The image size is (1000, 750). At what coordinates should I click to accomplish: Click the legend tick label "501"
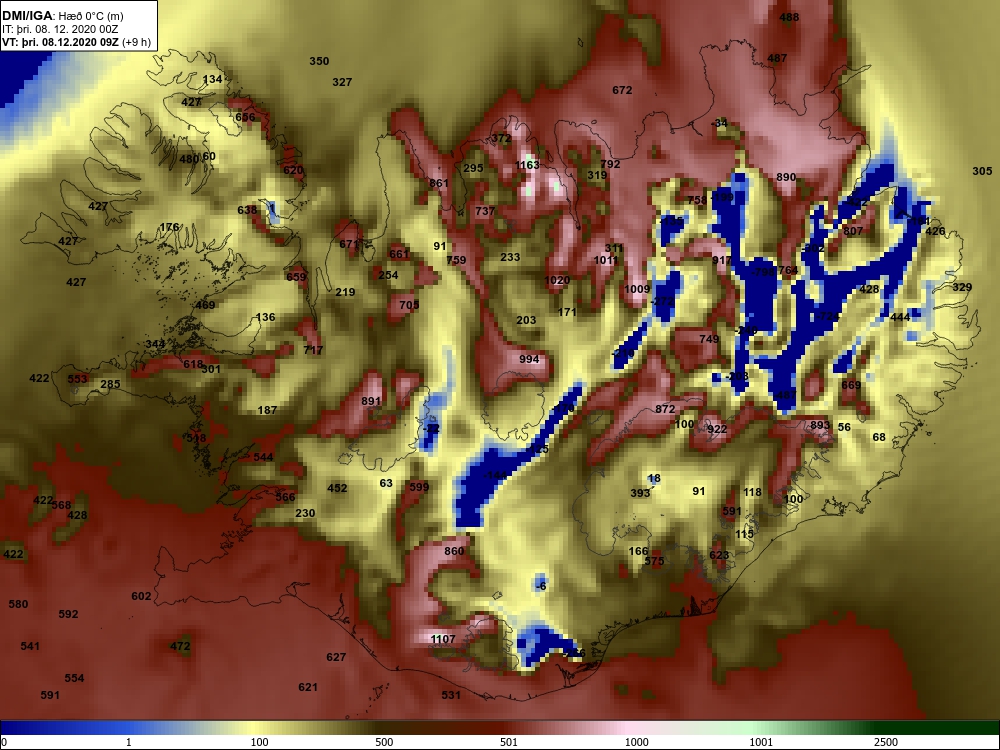point(509,742)
